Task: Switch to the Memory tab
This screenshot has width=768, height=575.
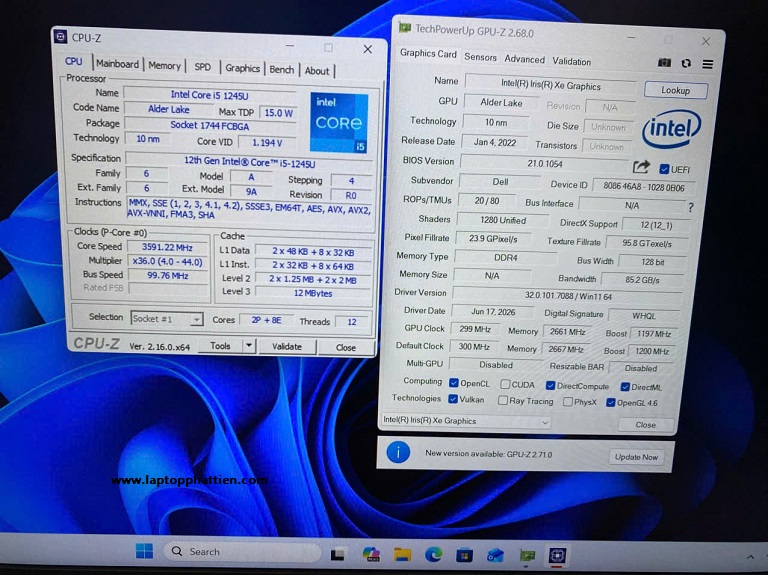Action: 164,66
